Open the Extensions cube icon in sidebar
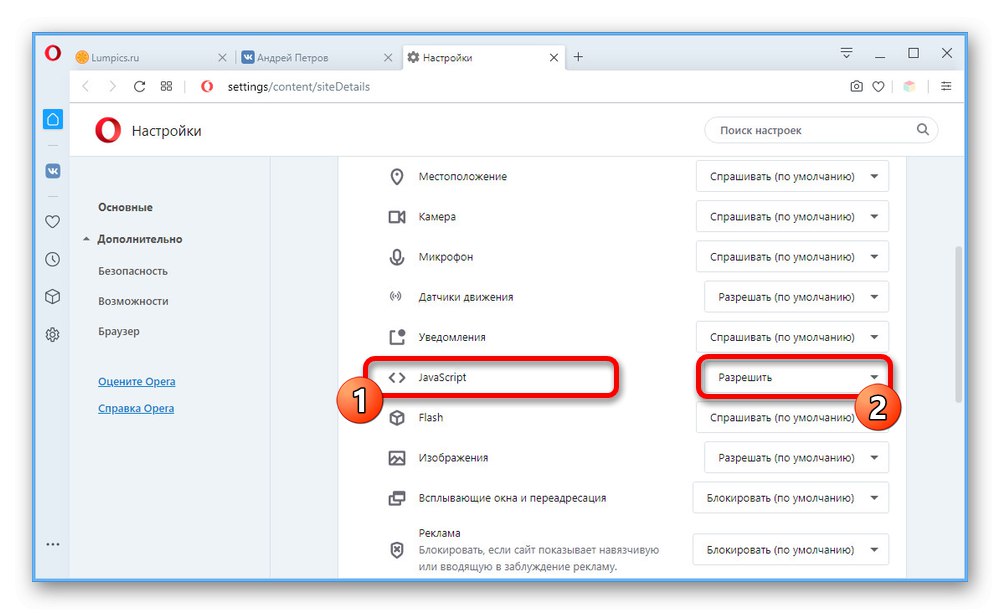 [53, 297]
